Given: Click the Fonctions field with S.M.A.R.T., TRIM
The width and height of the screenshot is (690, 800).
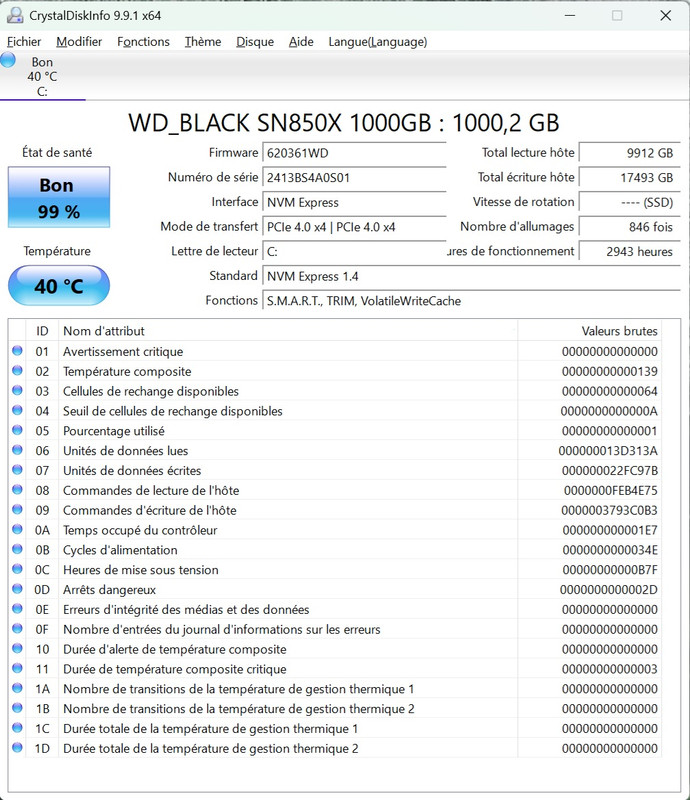Looking at the screenshot, I should 471,301.
